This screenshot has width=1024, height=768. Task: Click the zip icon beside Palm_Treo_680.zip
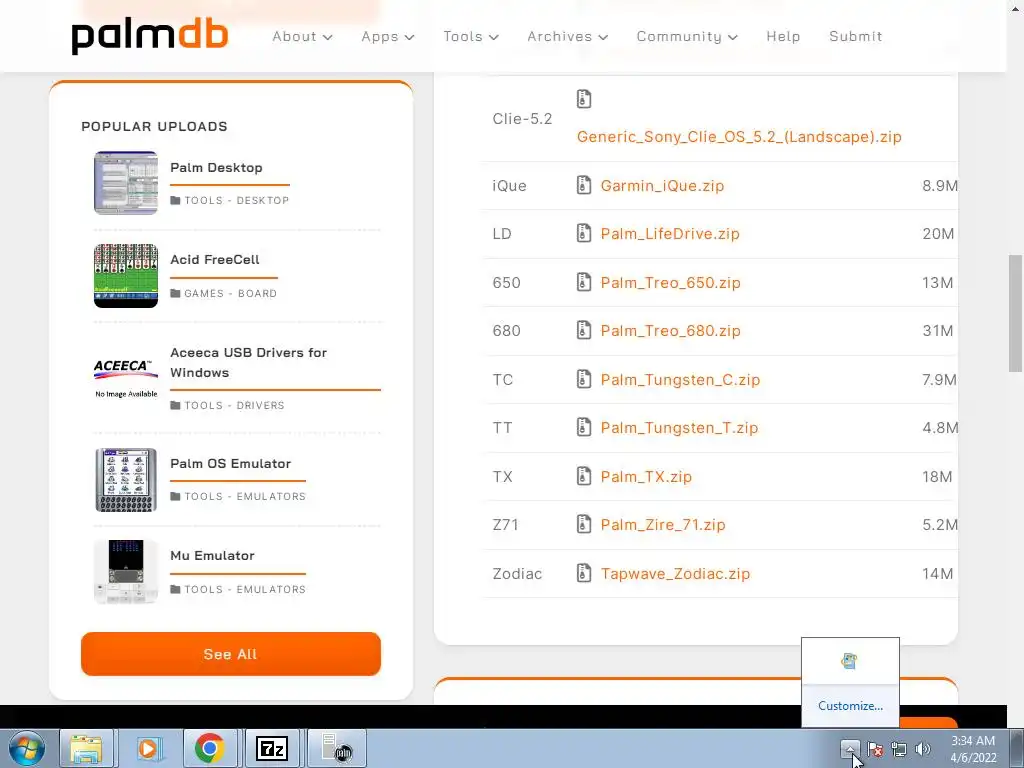(x=584, y=330)
